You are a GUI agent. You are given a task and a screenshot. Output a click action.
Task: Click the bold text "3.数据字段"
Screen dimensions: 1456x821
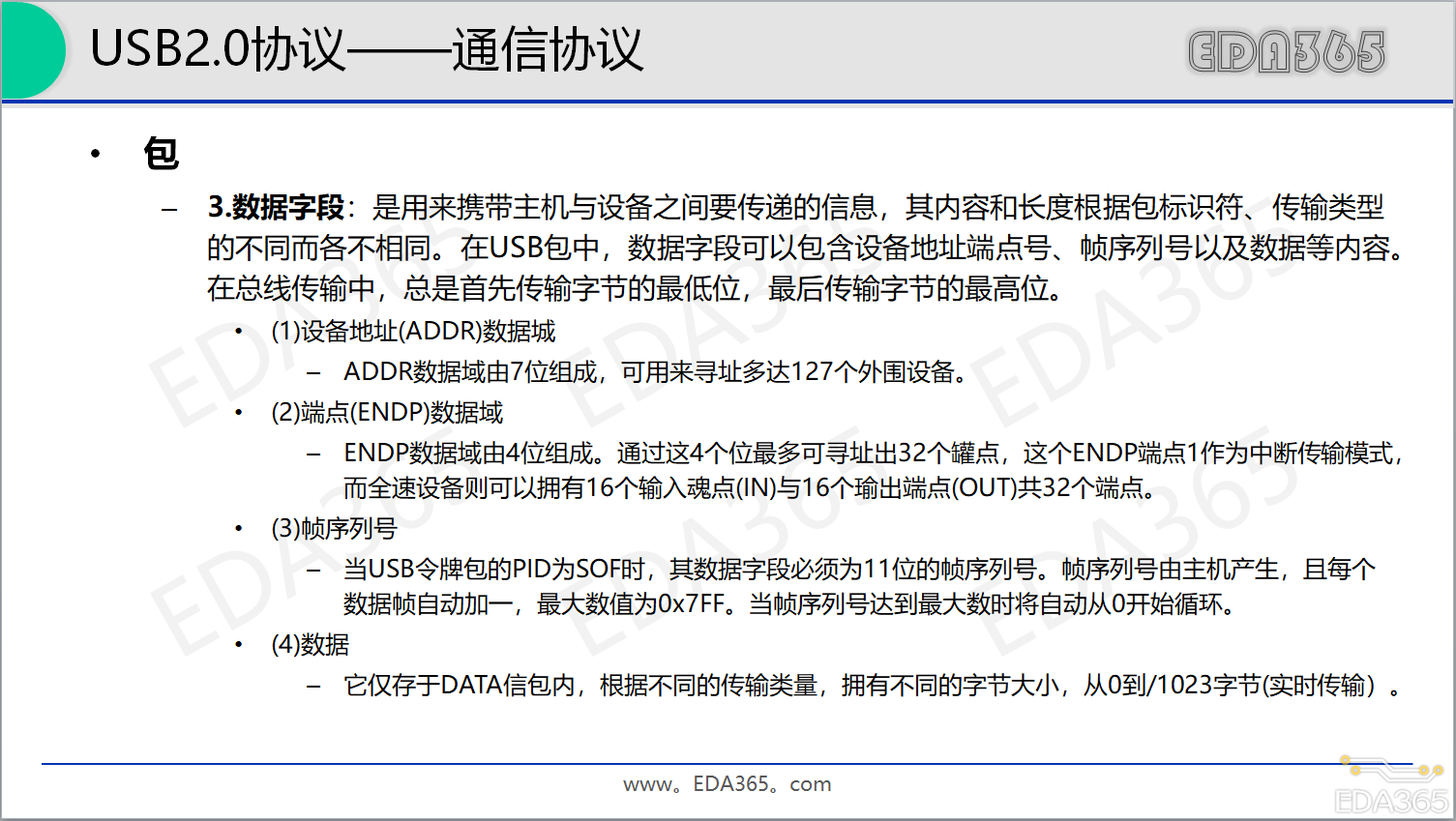(277, 207)
